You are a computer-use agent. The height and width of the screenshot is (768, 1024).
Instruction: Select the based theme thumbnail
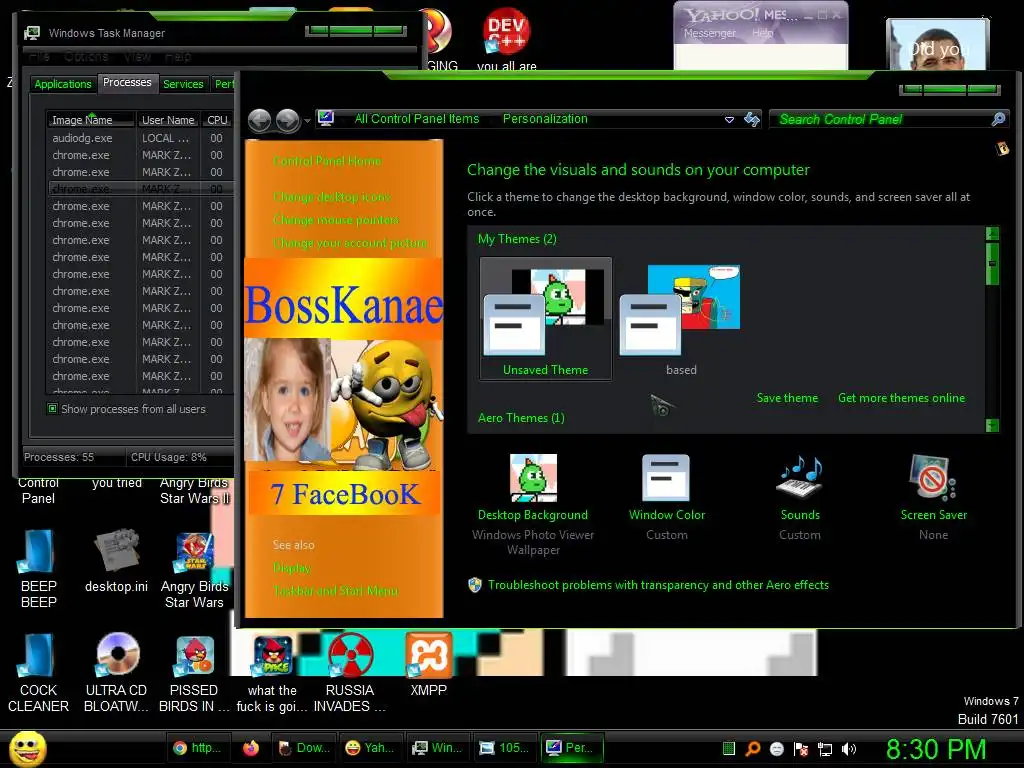pos(680,319)
